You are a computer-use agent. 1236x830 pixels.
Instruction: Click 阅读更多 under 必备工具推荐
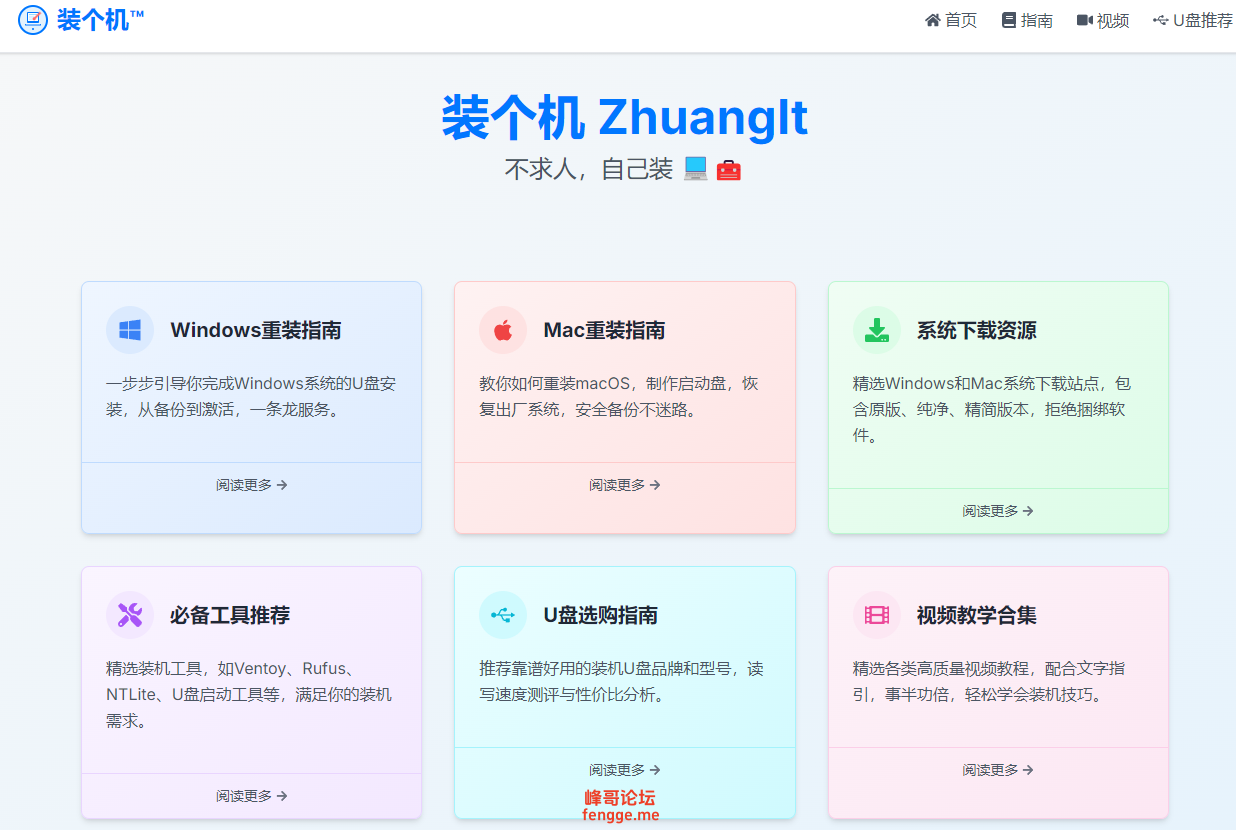point(252,796)
